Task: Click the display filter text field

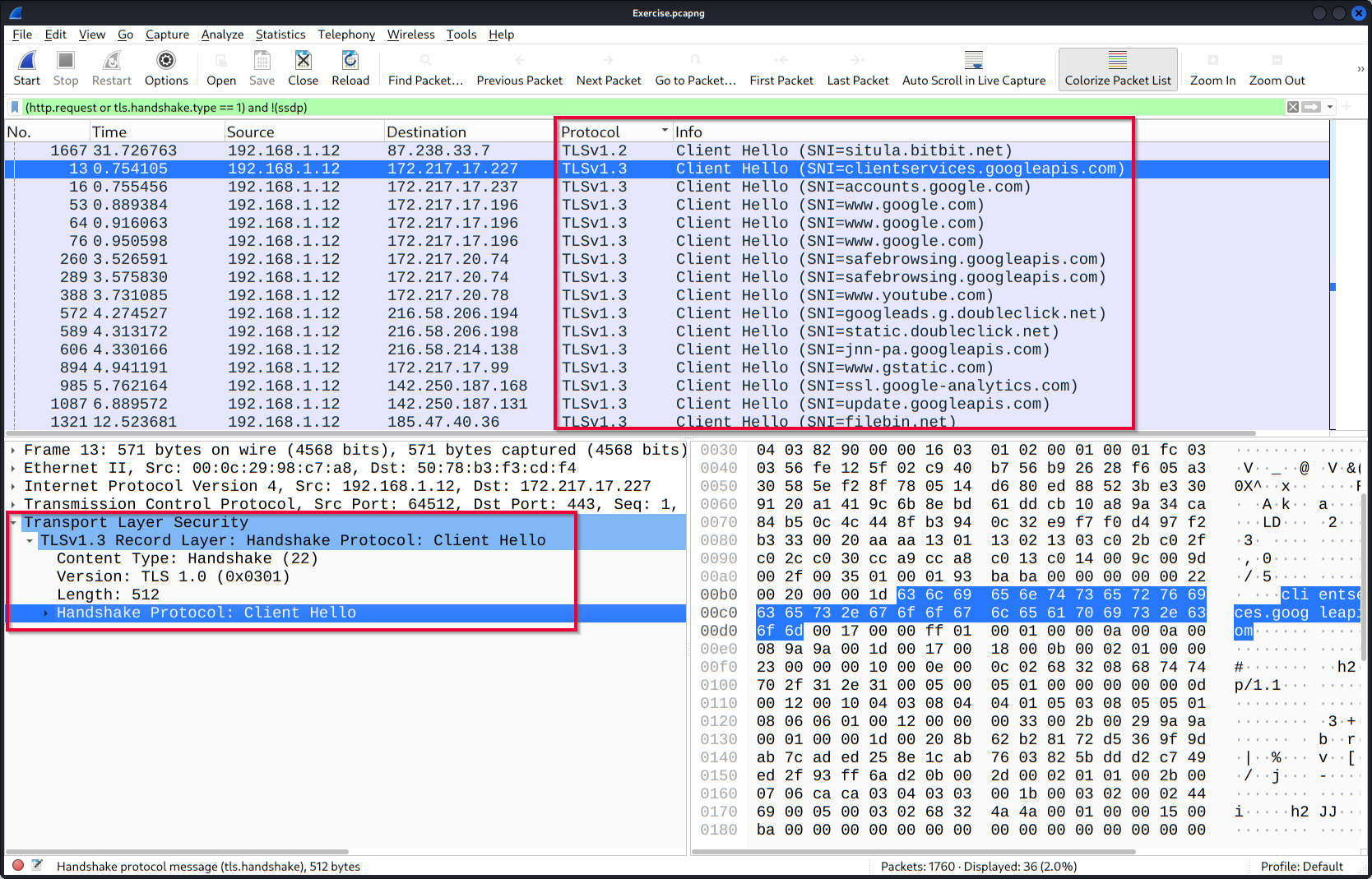Action: click(x=654, y=107)
